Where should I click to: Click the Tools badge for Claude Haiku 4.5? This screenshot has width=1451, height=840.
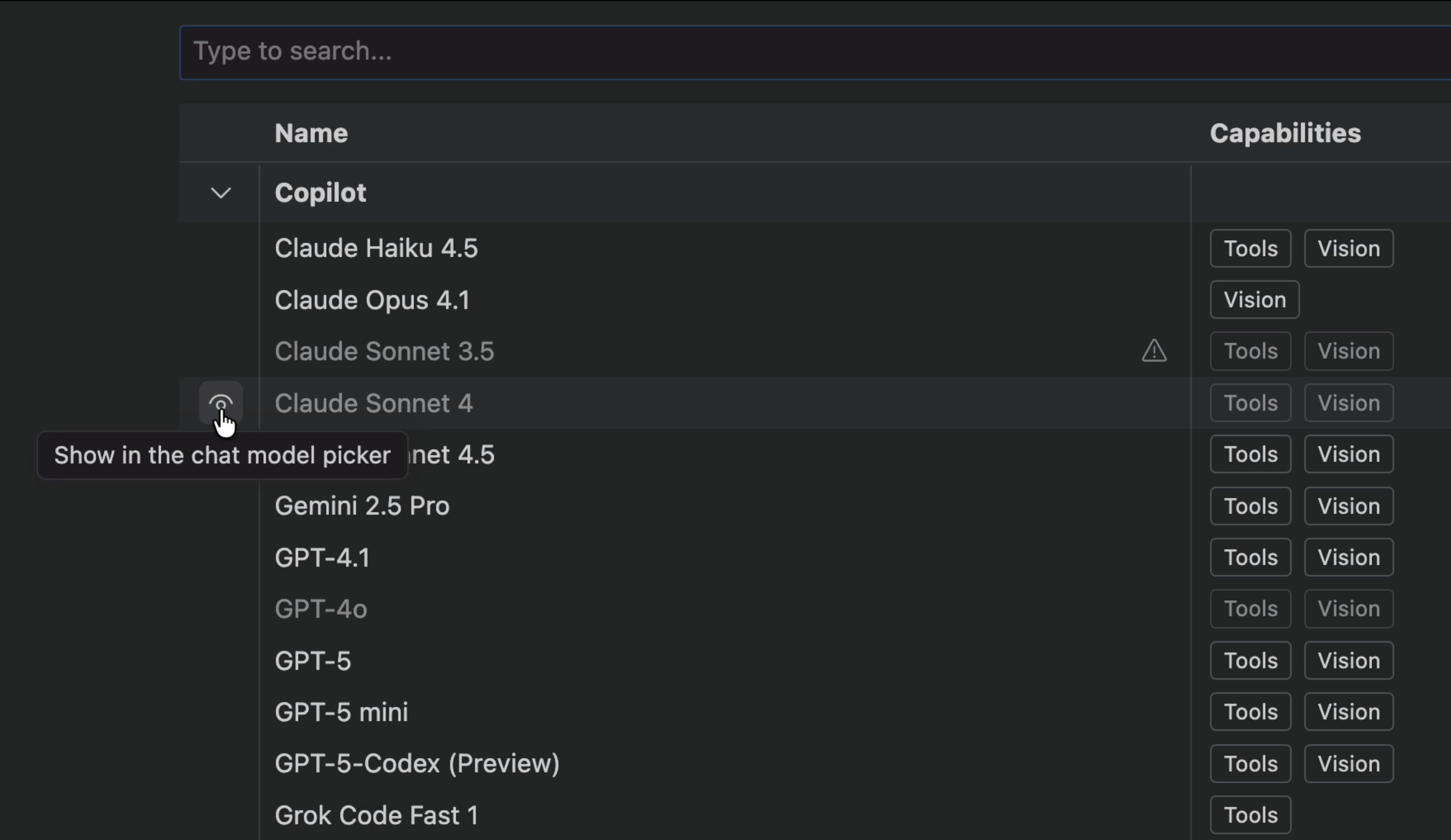[x=1250, y=248]
